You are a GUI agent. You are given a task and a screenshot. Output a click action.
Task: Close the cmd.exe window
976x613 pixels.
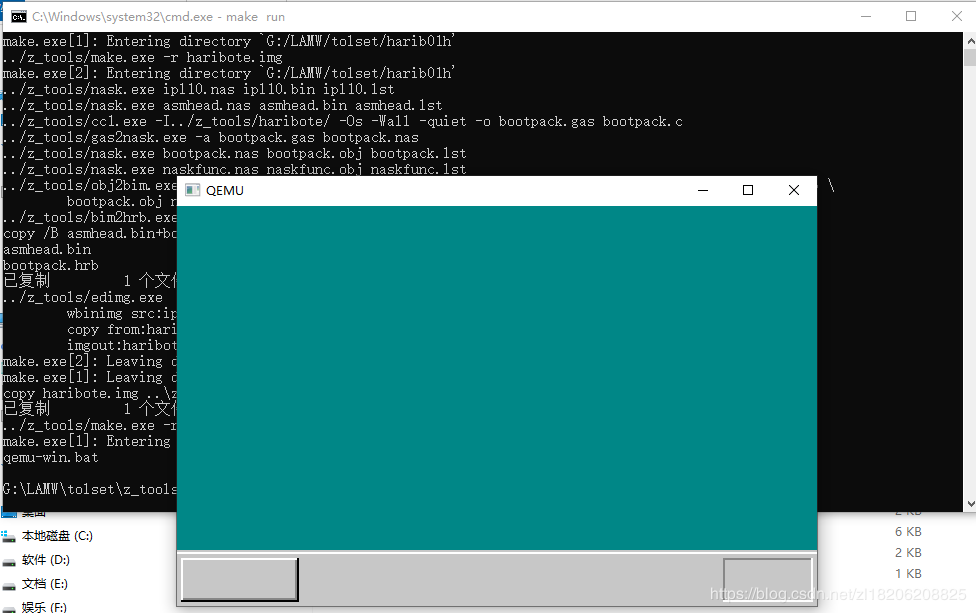[957, 16]
